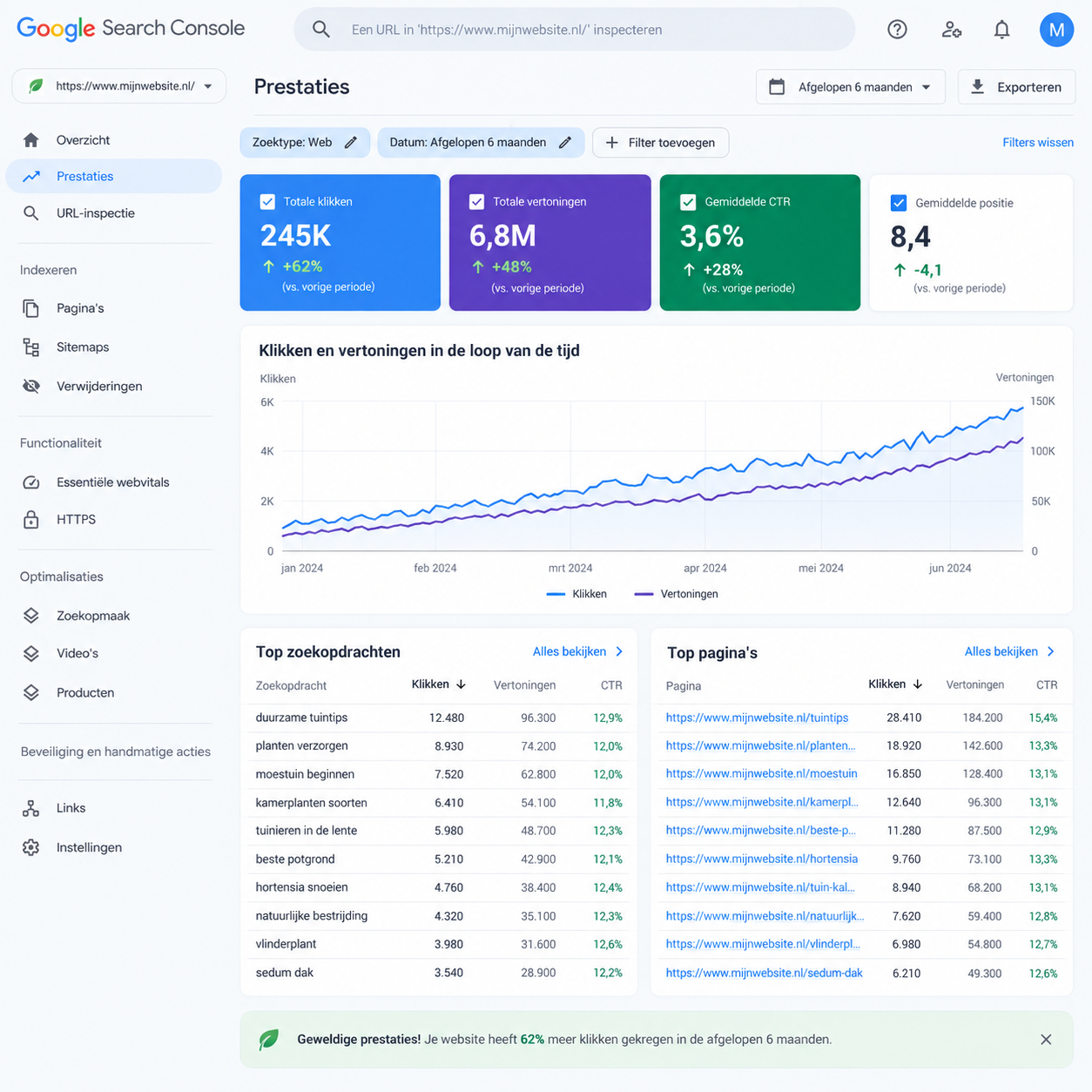Toggle the Gemiddelde CTR checkbox
1092x1092 pixels.
click(x=688, y=202)
